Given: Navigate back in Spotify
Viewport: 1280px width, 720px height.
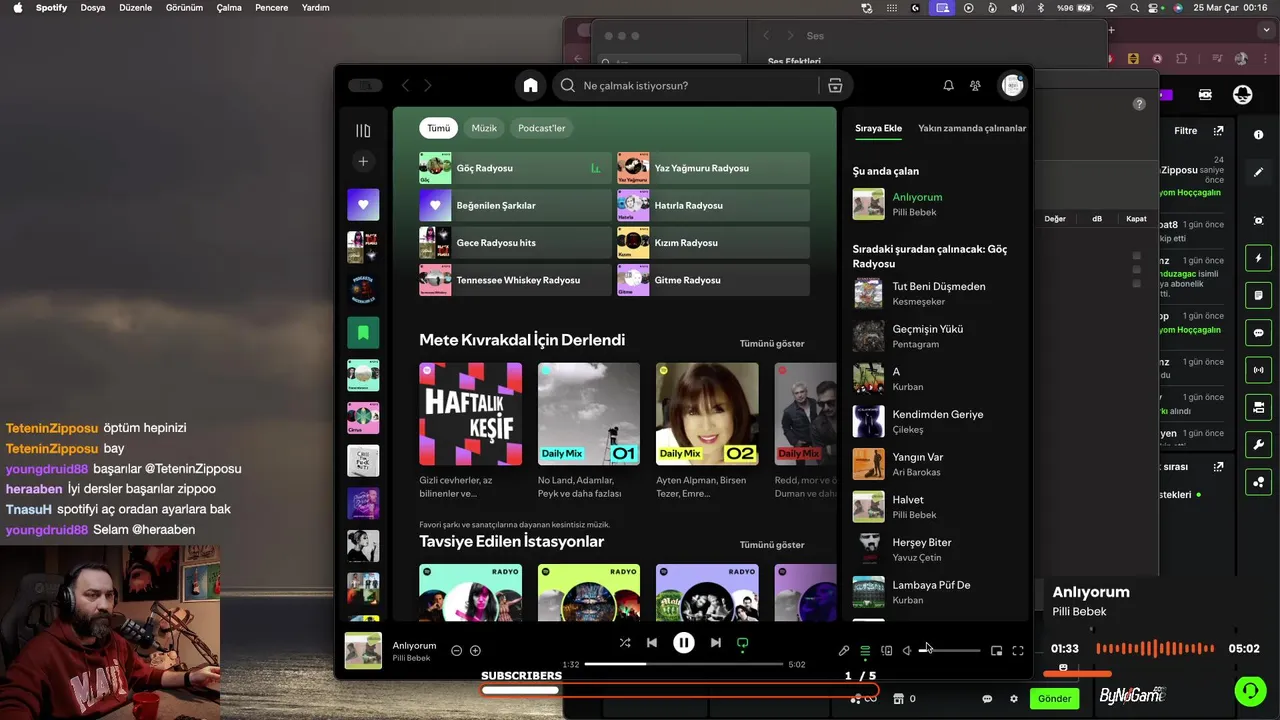Looking at the screenshot, I should [x=405, y=86].
